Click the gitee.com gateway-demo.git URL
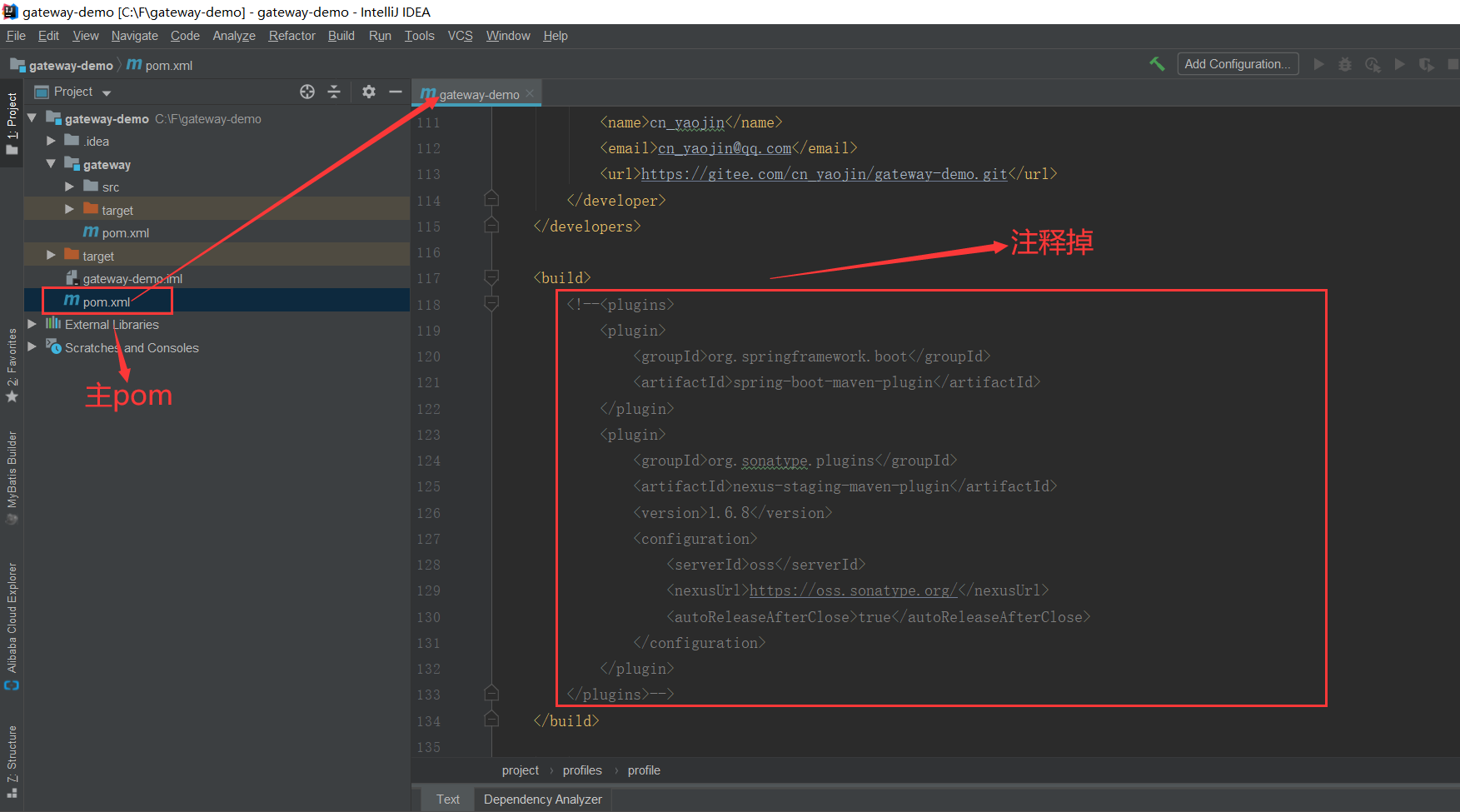The width and height of the screenshot is (1460, 812). [x=825, y=174]
